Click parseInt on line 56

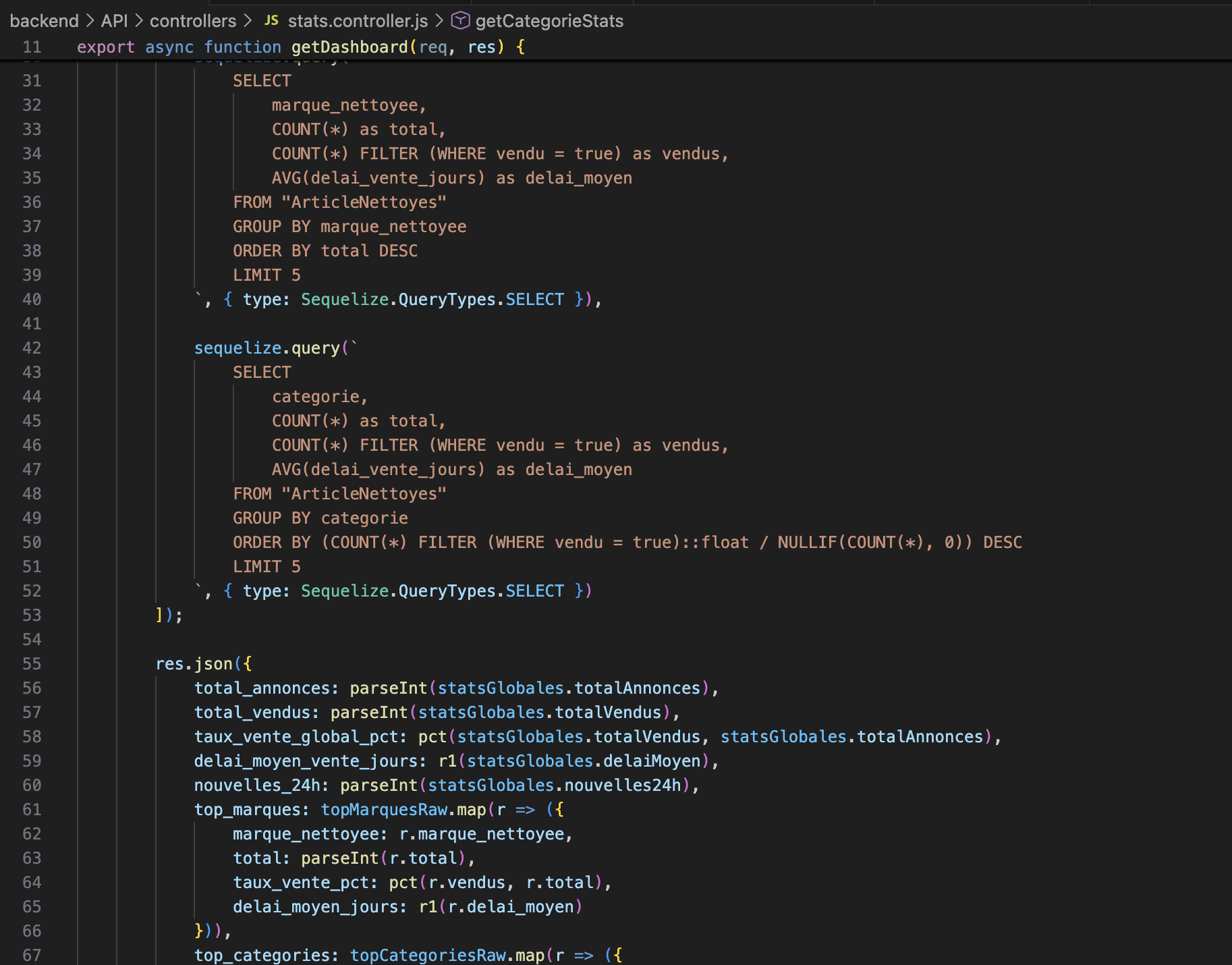coord(389,688)
